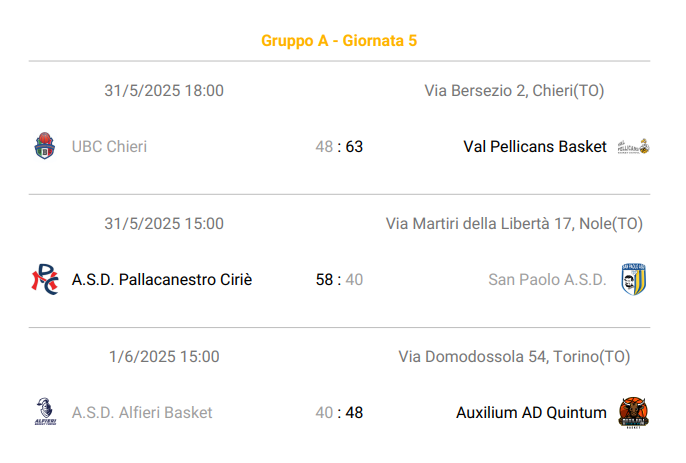Viewport: 686px width, 463px height.
Task: Open UBC Chieri team name
Action: point(109,147)
